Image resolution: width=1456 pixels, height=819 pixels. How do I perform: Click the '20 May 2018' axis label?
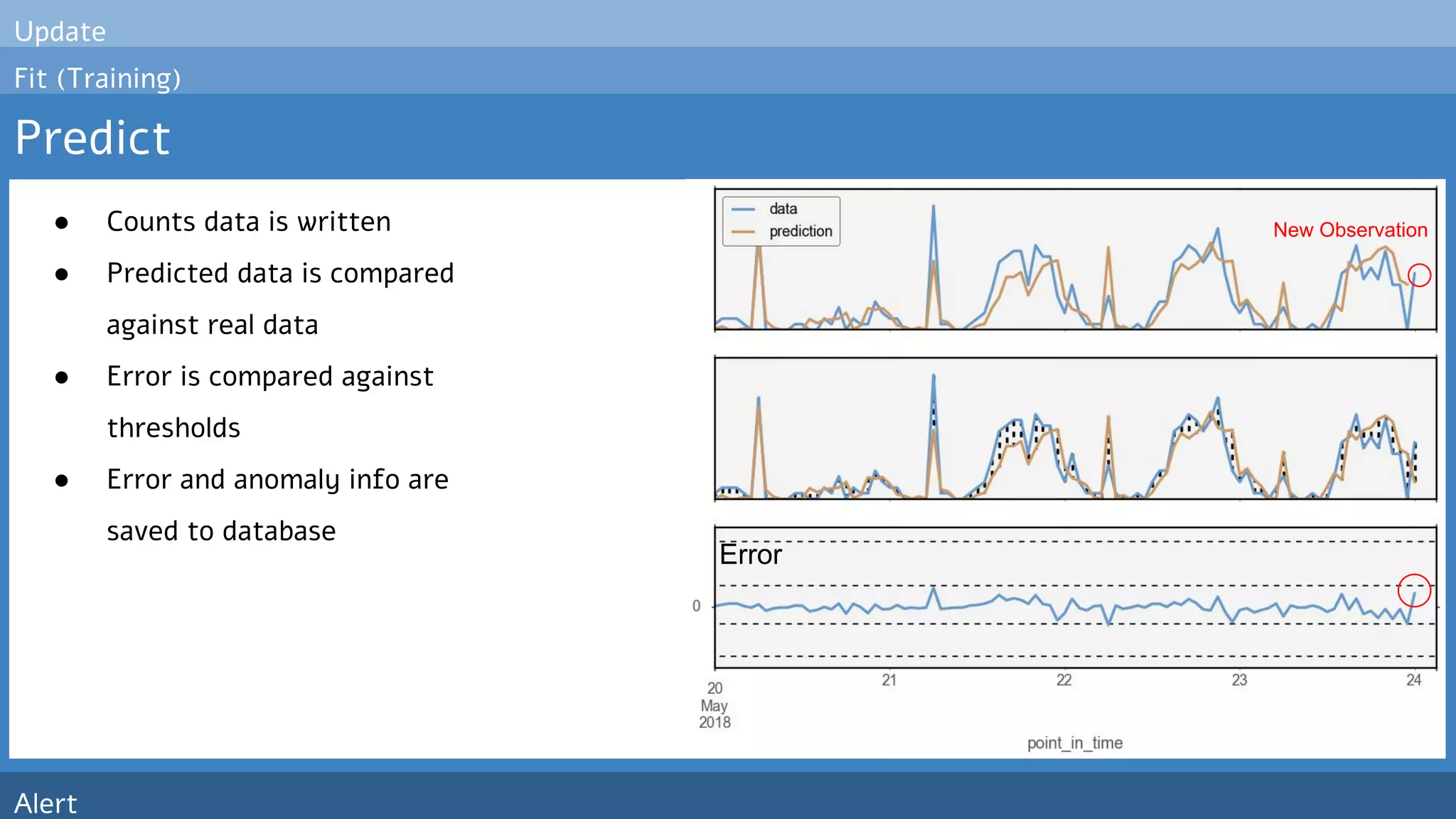click(x=714, y=705)
